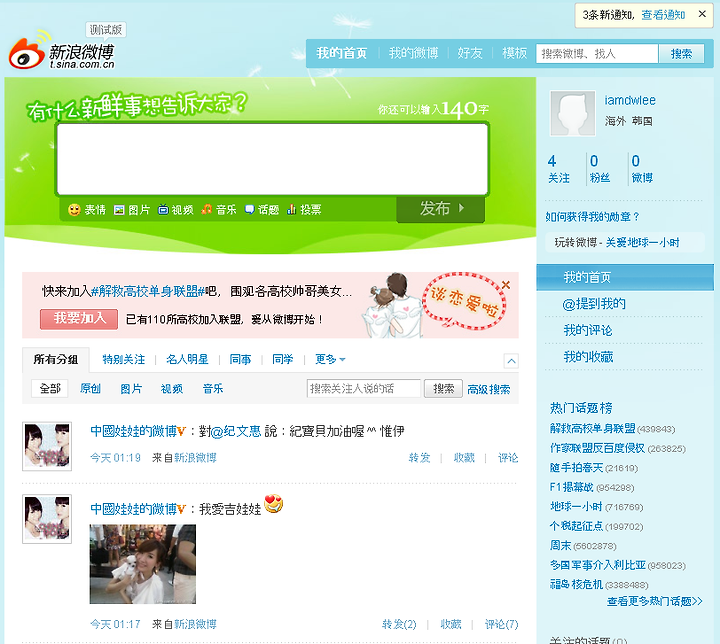Click 转发(2) on the 01:17 post
Image resolution: width=720 pixels, height=644 pixels.
coord(399,624)
